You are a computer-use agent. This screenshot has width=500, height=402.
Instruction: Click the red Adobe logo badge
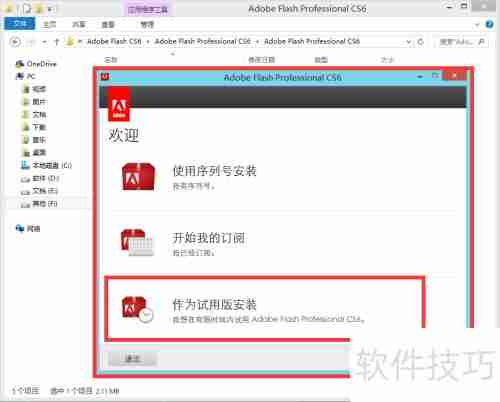coord(119,105)
